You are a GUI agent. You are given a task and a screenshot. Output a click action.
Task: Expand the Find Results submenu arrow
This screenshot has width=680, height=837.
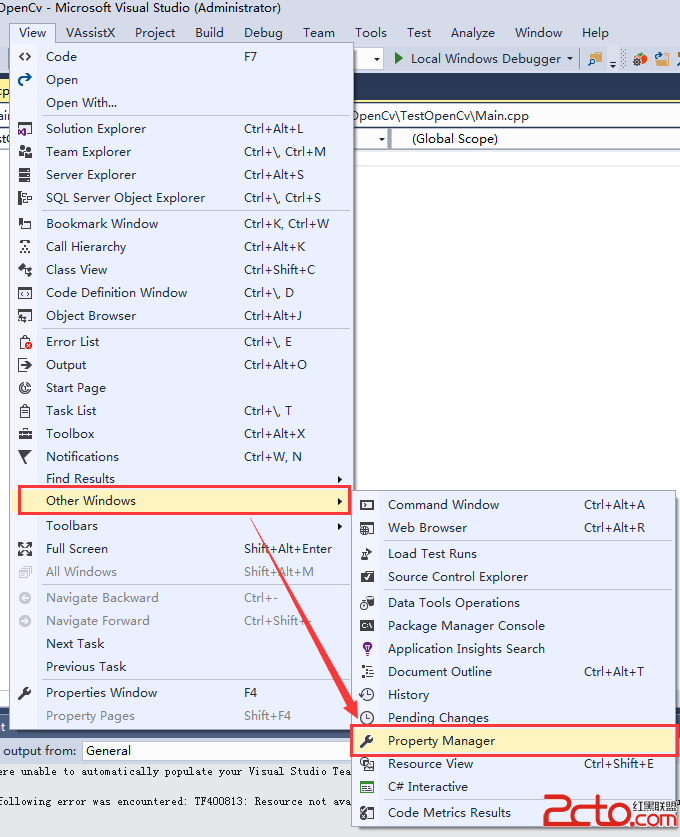[x=339, y=479]
